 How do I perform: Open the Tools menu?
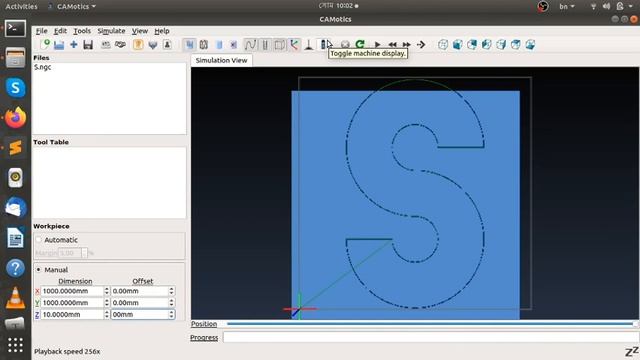coord(82,31)
